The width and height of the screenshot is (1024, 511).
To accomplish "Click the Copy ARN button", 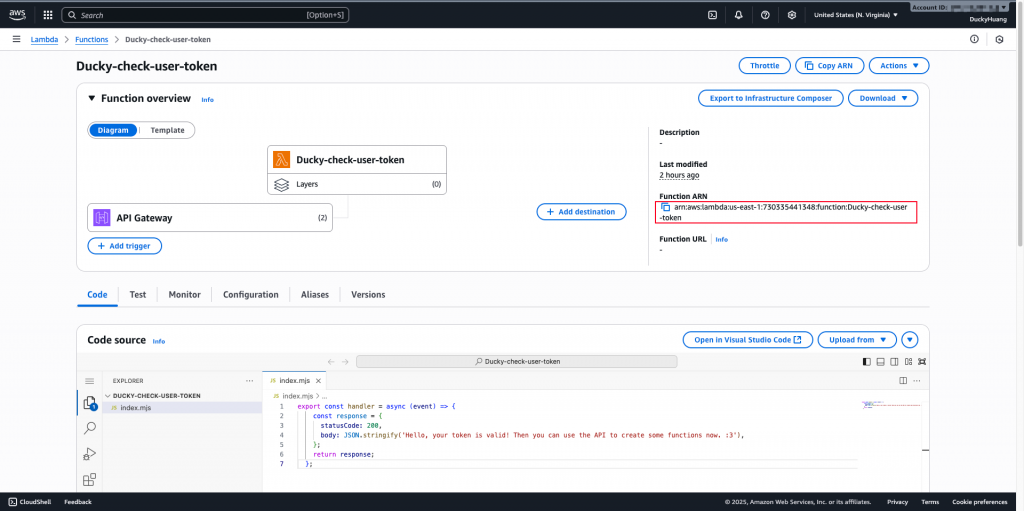I will tap(829, 65).
